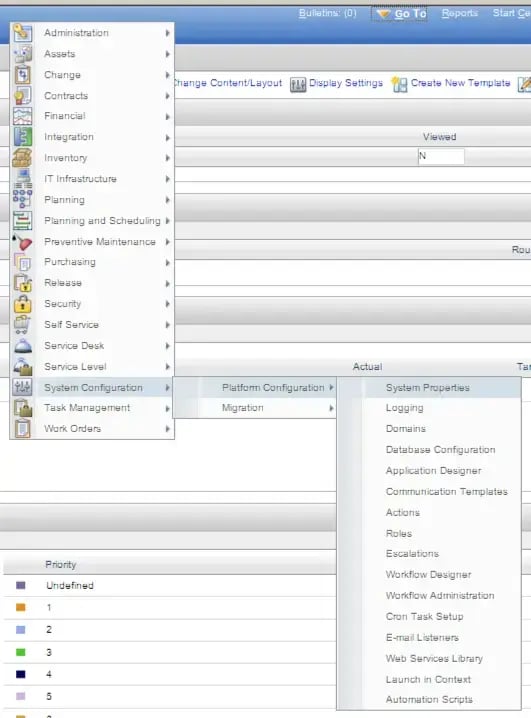Open Automation Scripts
531x718 pixels.
(429, 700)
